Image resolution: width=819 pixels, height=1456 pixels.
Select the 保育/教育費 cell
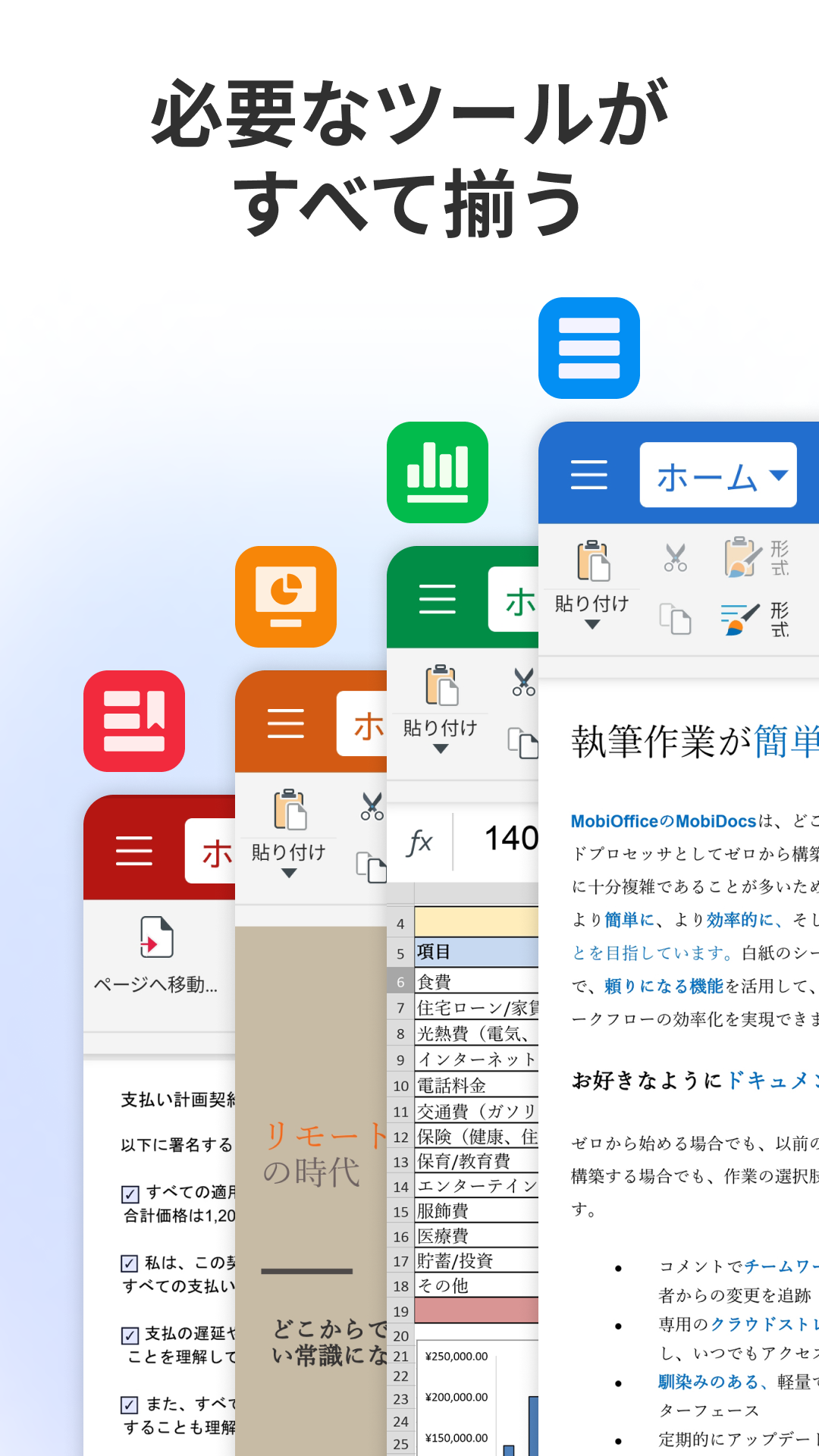click(x=476, y=1161)
